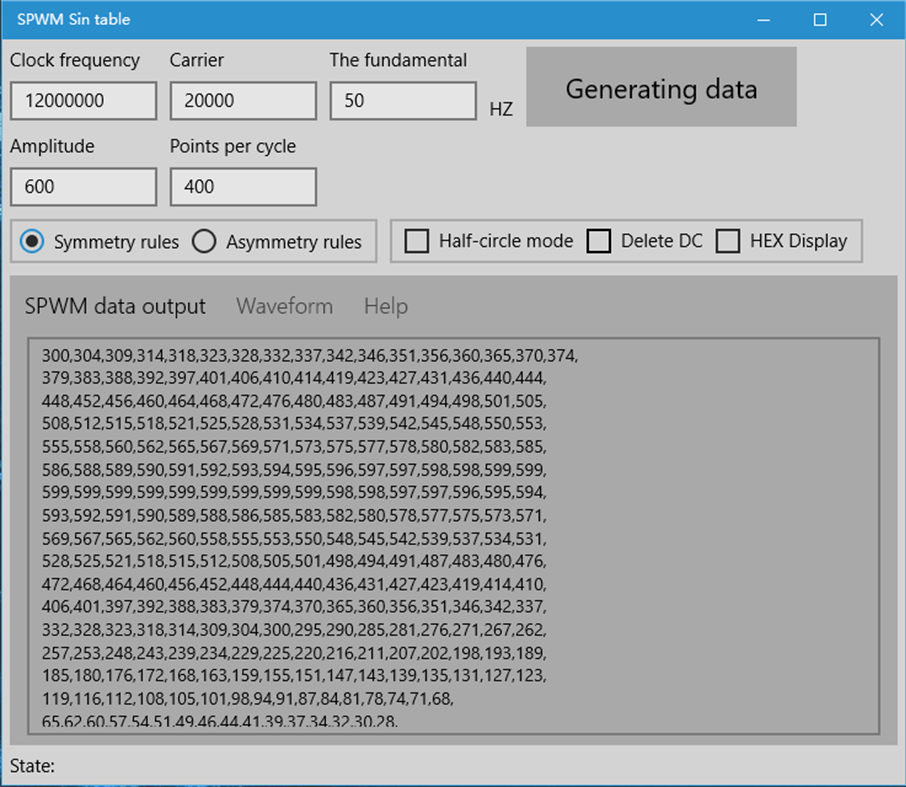Screen dimensions: 906x787
Task: Click inside the SPWM data output text box
Action: pos(454,536)
